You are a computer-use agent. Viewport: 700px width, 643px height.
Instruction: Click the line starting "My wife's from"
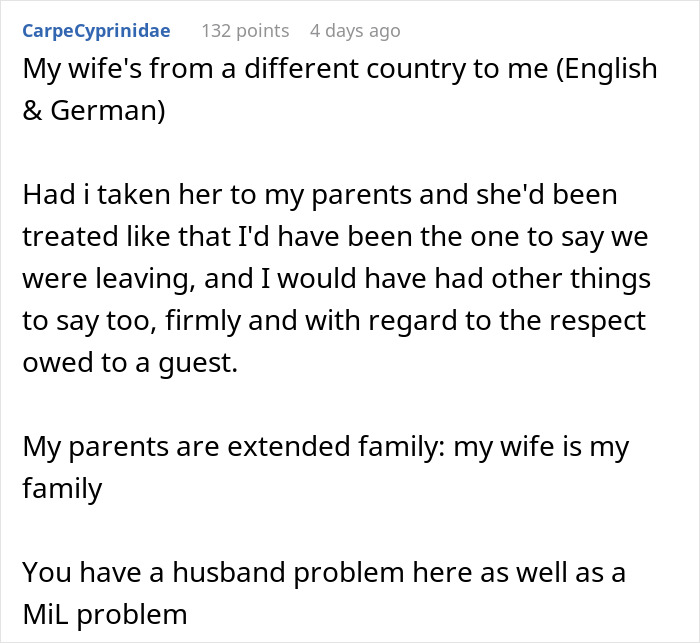click(340, 69)
